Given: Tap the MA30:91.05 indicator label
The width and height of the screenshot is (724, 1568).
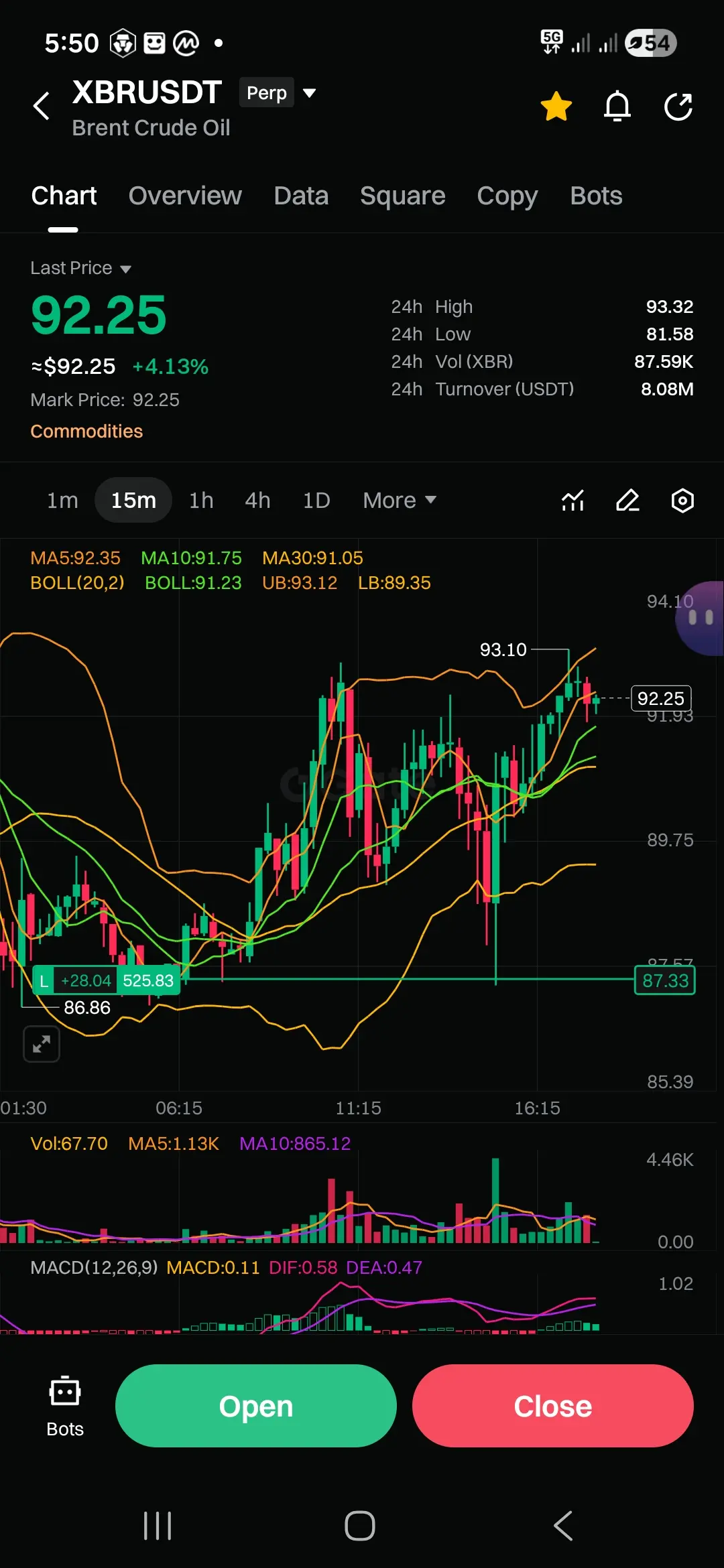Looking at the screenshot, I should pos(312,558).
